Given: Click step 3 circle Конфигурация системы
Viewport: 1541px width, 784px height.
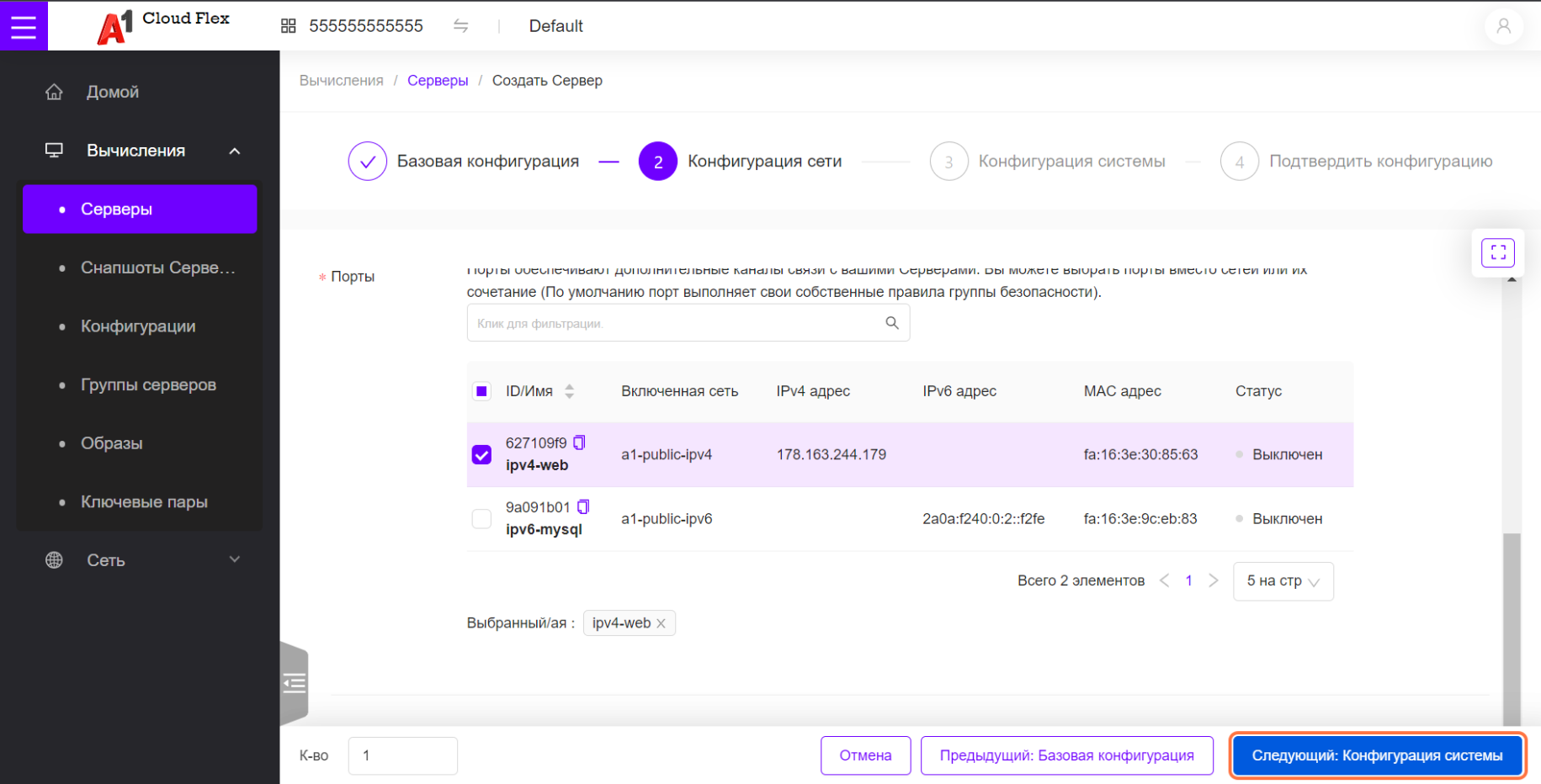Looking at the screenshot, I should click(949, 162).
